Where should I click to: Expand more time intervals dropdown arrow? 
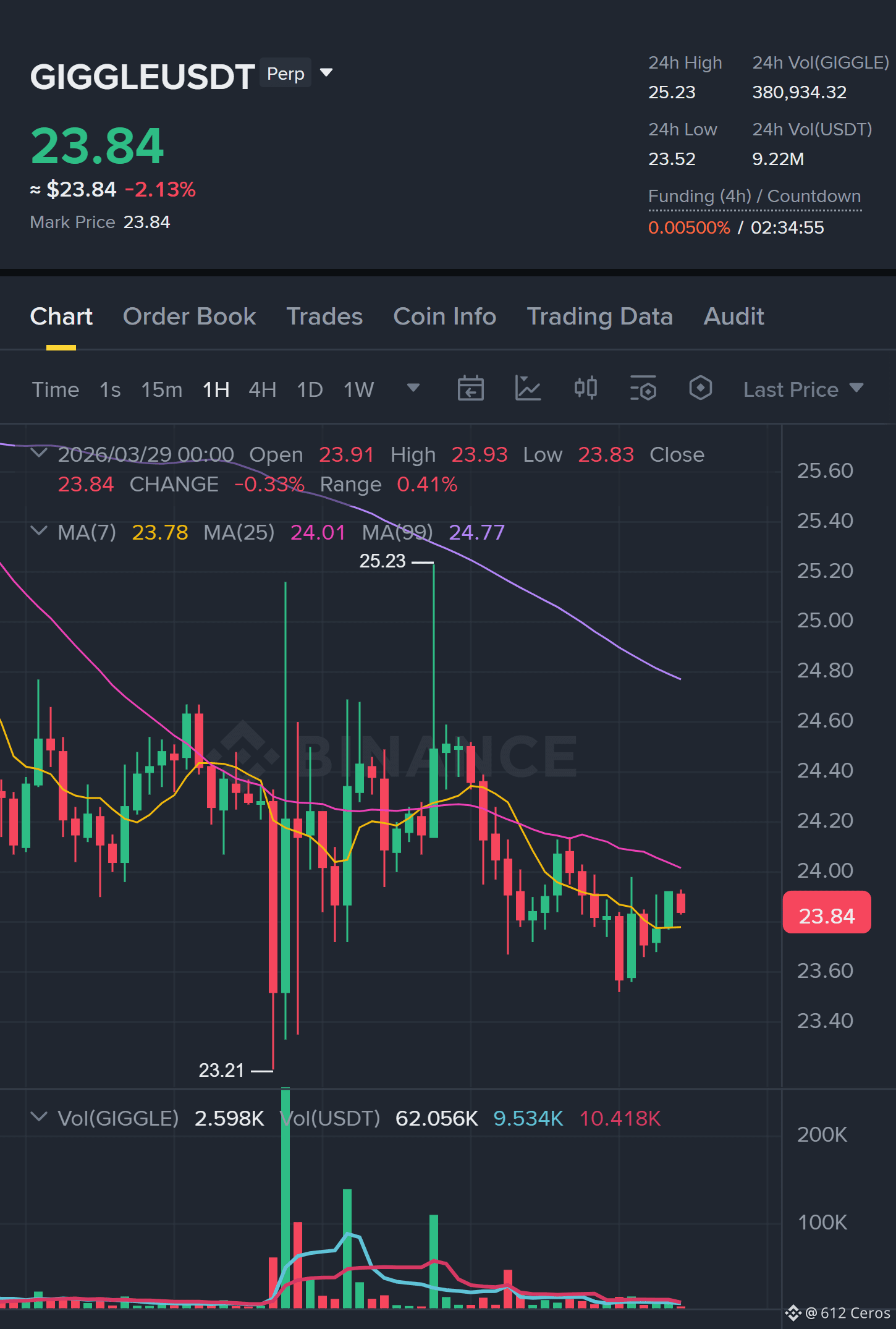pos(413,388)
